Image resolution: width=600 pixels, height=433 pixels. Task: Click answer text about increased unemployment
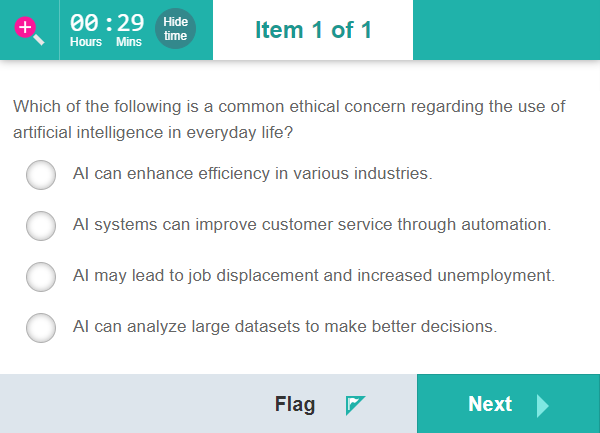click(314, 275)
